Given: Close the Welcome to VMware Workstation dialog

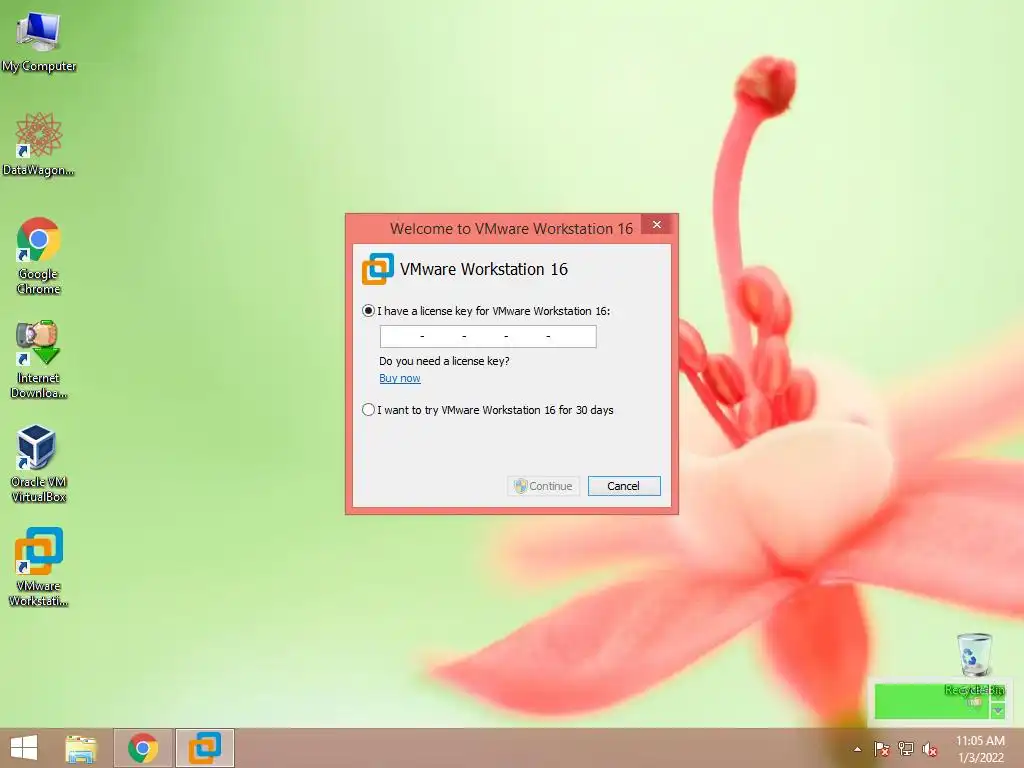Looking at the screenshot, I should coord(656,225).
